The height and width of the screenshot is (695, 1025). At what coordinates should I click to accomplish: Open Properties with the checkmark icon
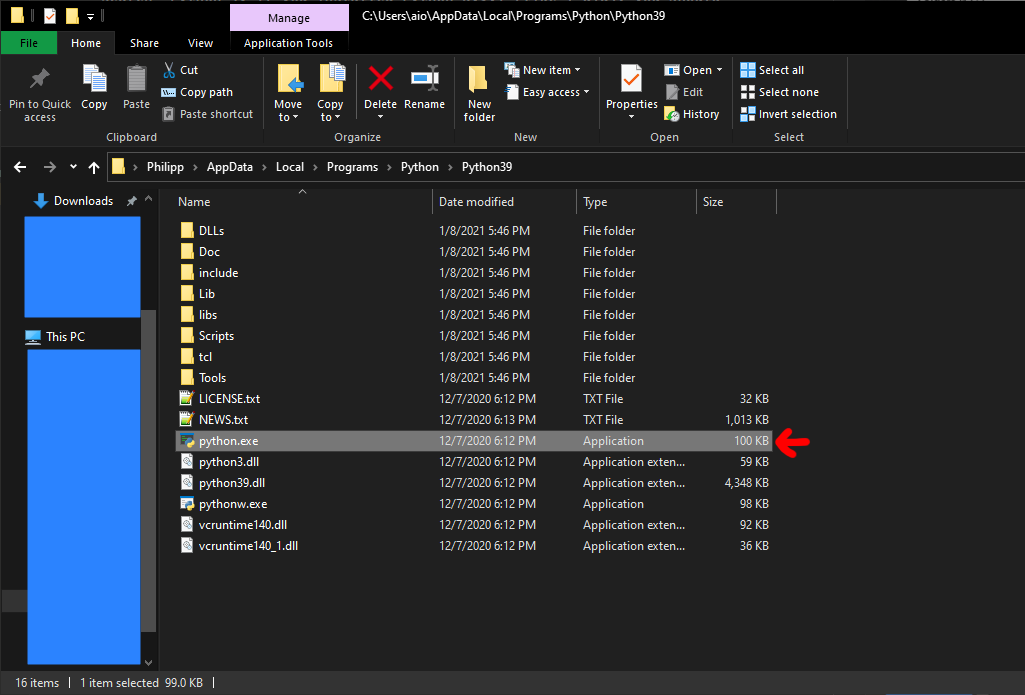[x=631, y=80]
